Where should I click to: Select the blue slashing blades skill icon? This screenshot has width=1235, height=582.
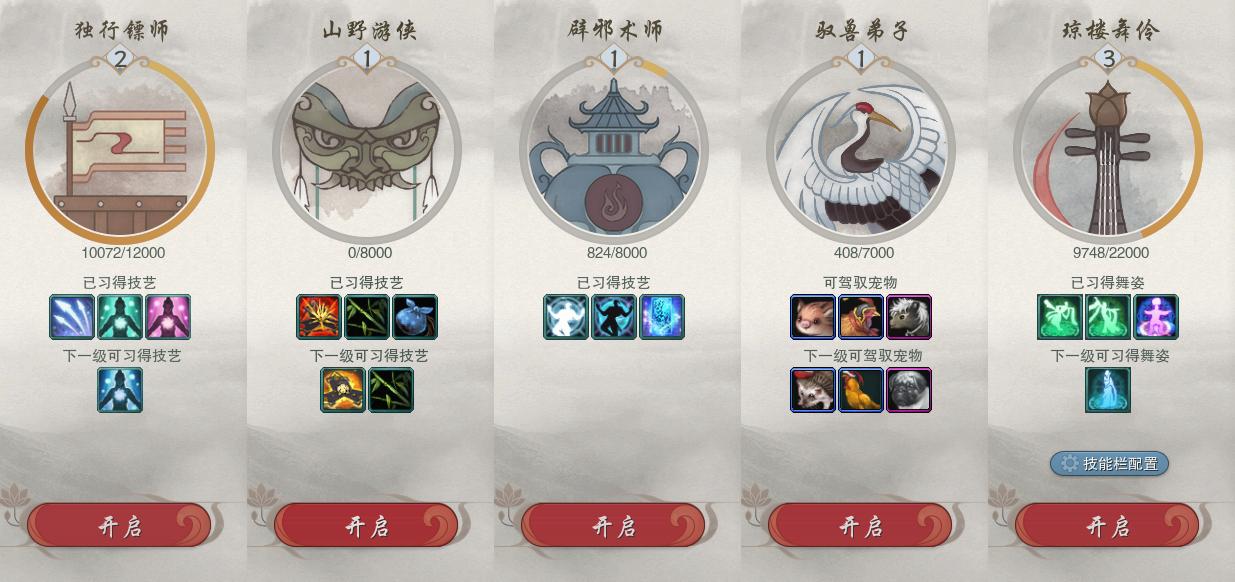[72, 317]
